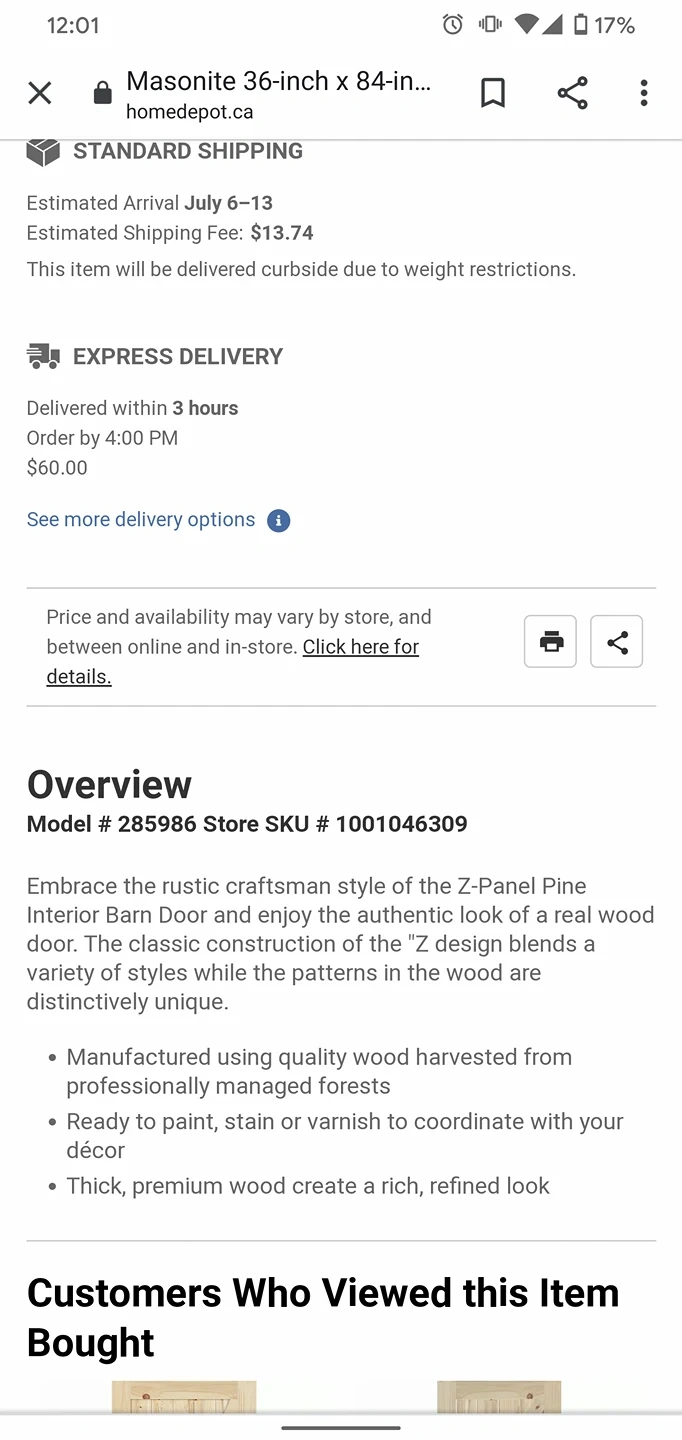Tap the homedepot.ca URL text
682x1440 pixels.
coord(189,113)
